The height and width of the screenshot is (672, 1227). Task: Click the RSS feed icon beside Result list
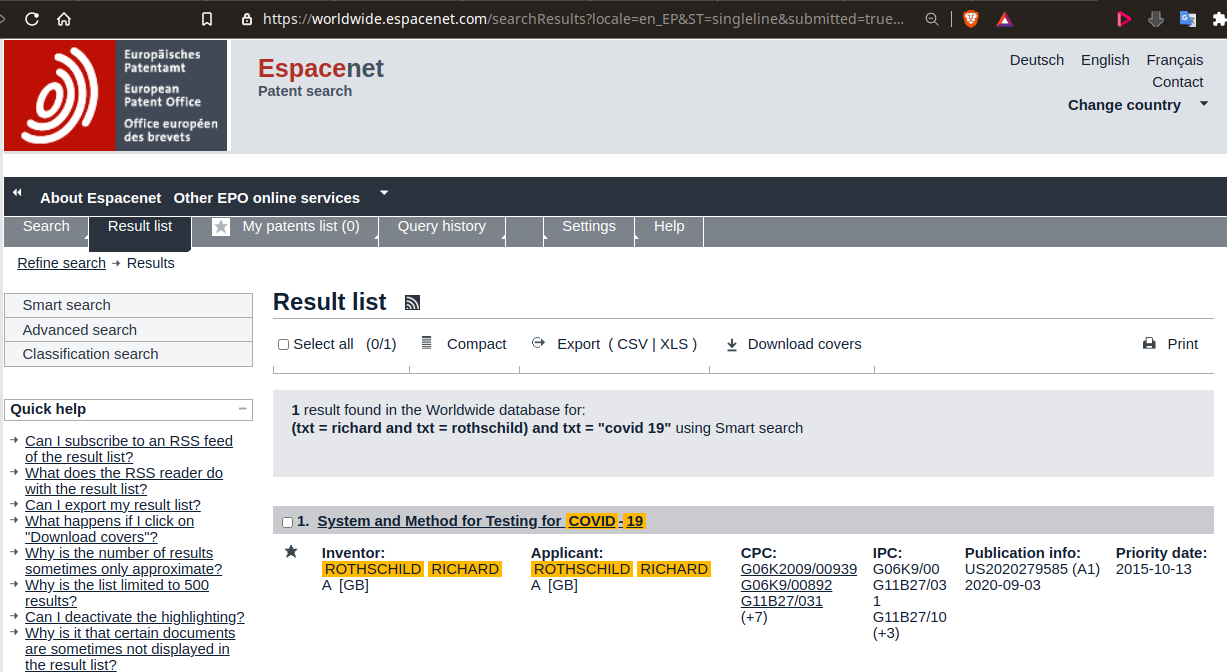tap(412, 303)
